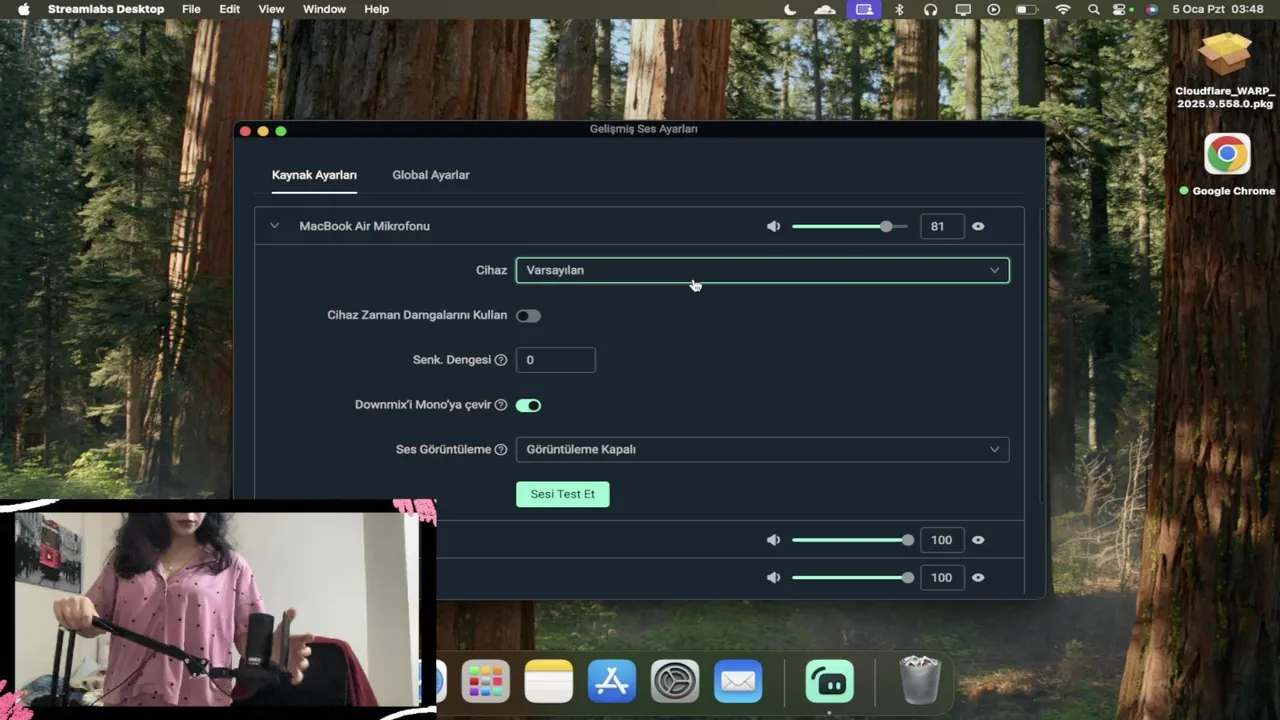
Task: Click the Downmix'i Mono'ya çevir help icon
Action: click(x=501, y=405)
